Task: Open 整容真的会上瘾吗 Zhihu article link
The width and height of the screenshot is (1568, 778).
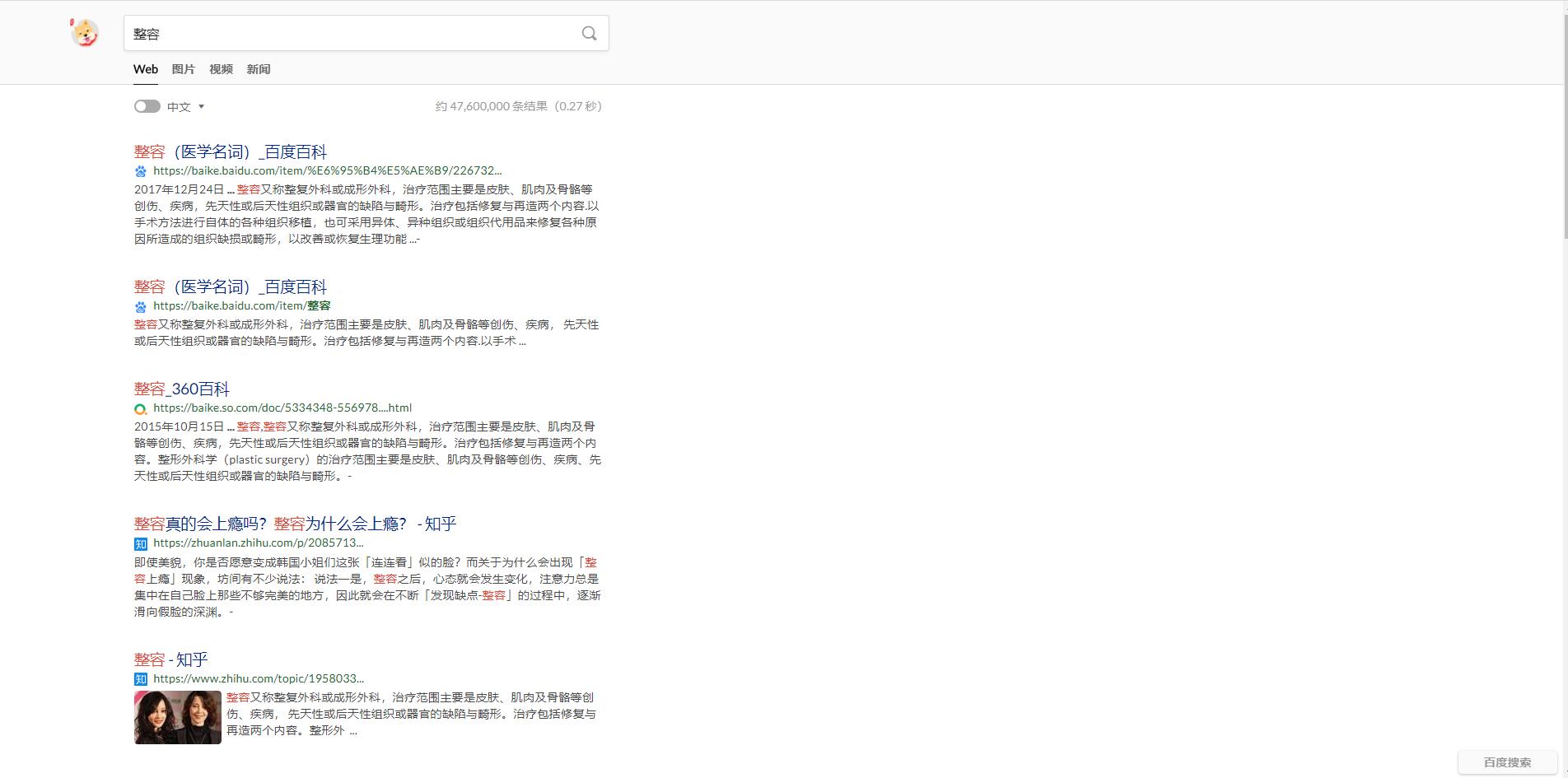Action: [295, 524]
